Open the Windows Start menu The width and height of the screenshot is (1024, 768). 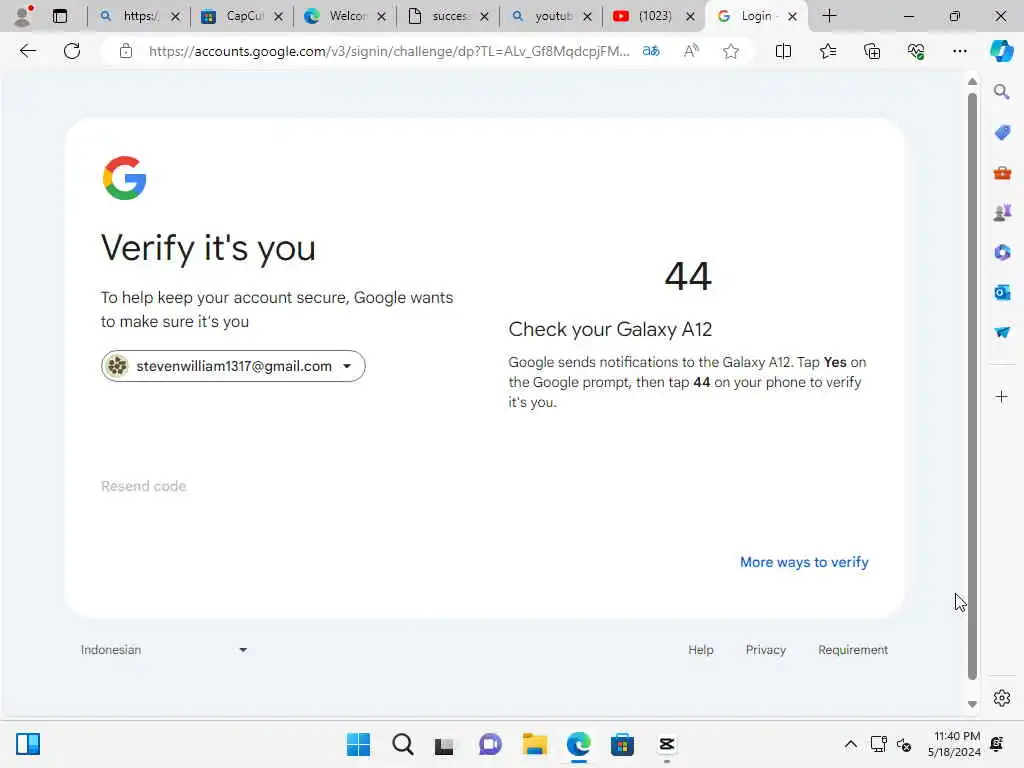(358, 744)
